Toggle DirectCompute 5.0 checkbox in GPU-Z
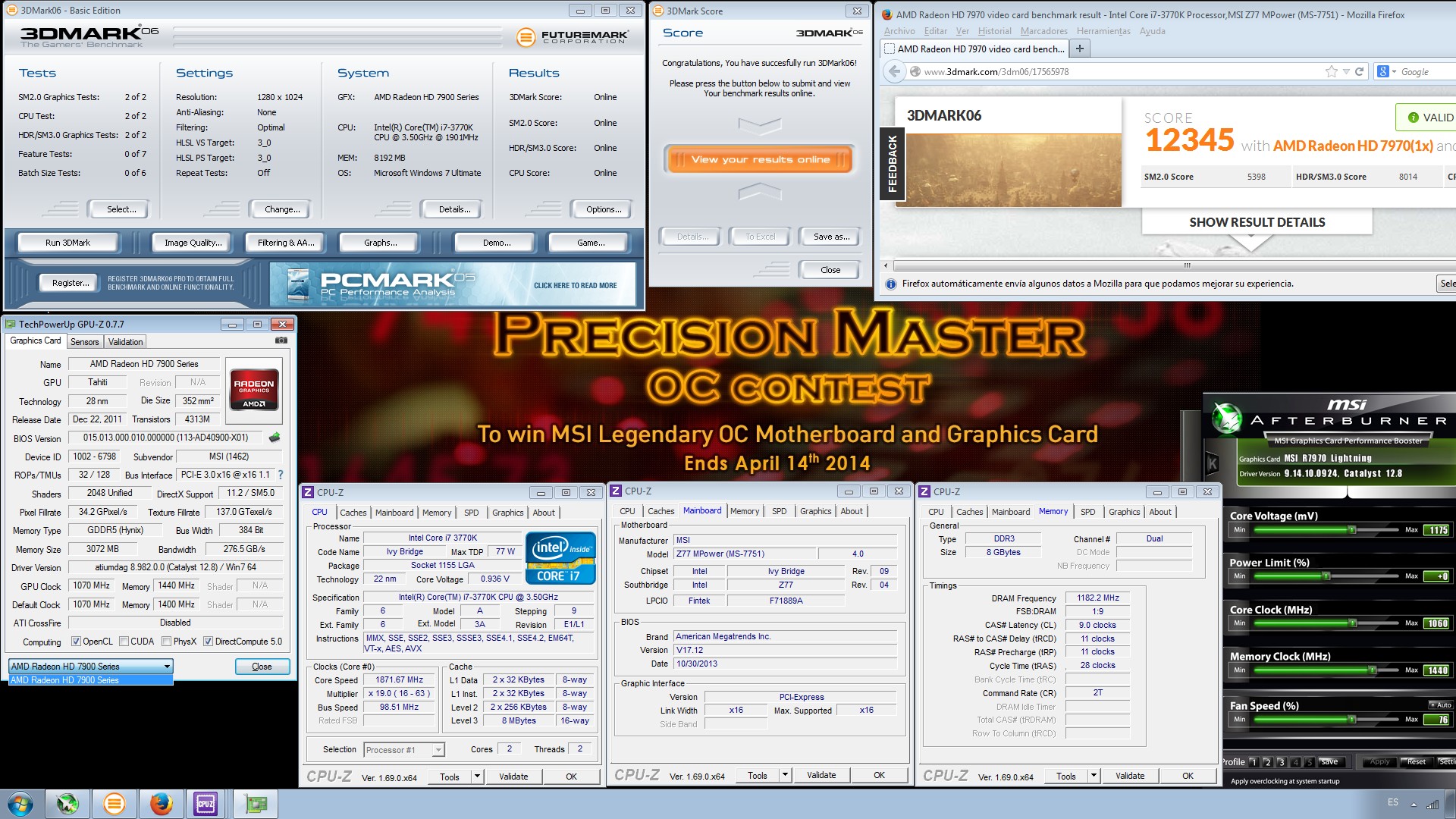Screen dimensions: 1456x819 209,642
